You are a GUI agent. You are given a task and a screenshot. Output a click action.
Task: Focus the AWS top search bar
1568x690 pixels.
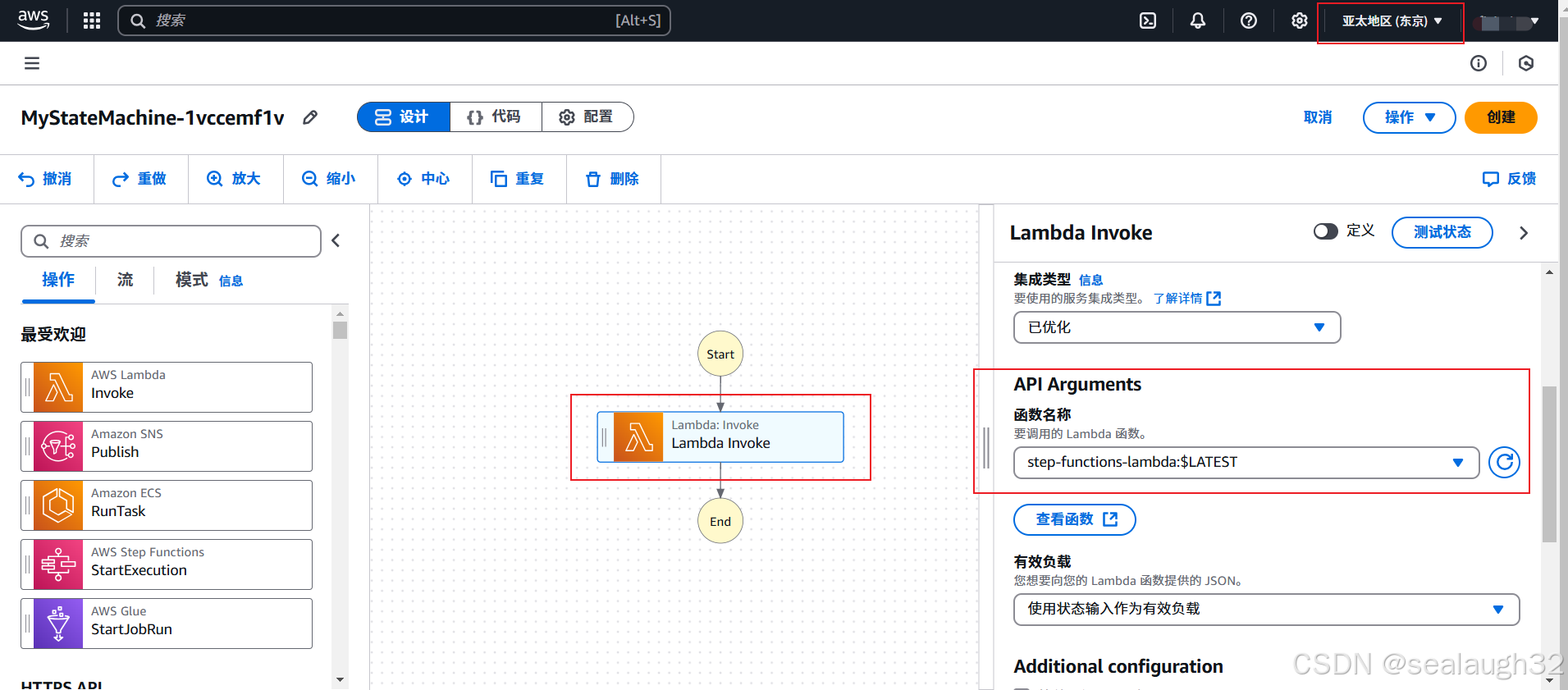click(x=394, y=21)
